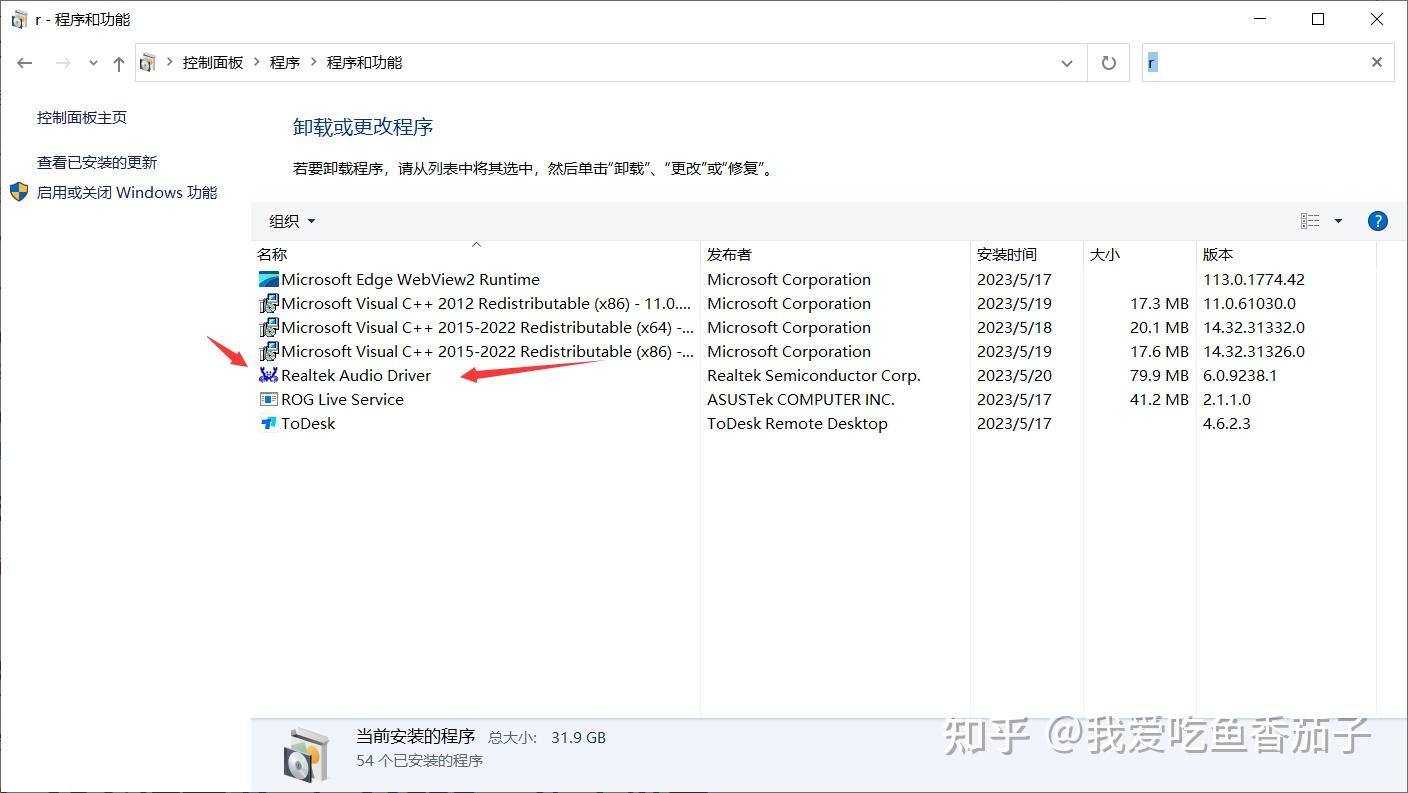The width and height of the screenshot is (1408, 793).
Task: Click the Realtek Audio Driver program icon
Action: tap(267, 375)
